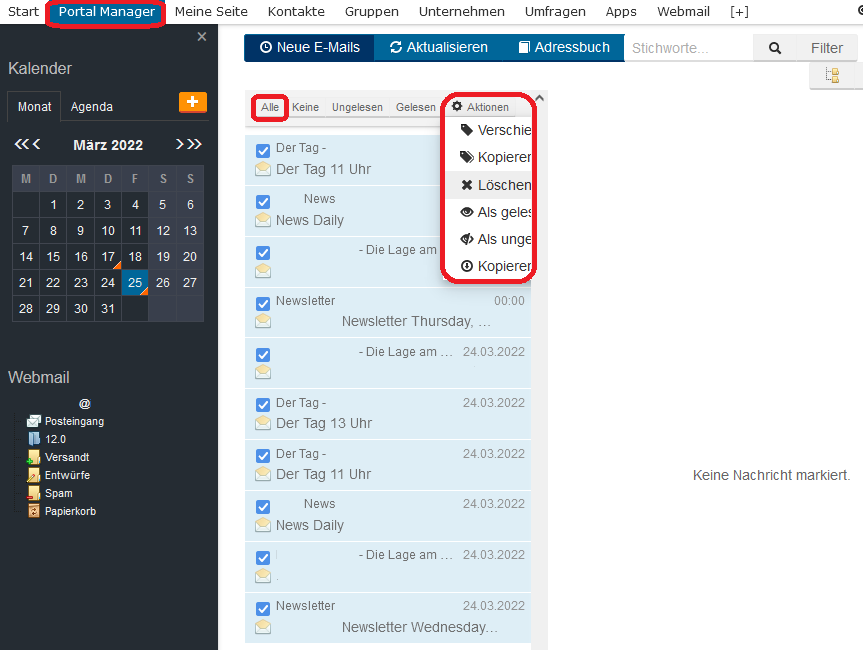Open the Unternehmen menu item

click(x=462, y=12)
